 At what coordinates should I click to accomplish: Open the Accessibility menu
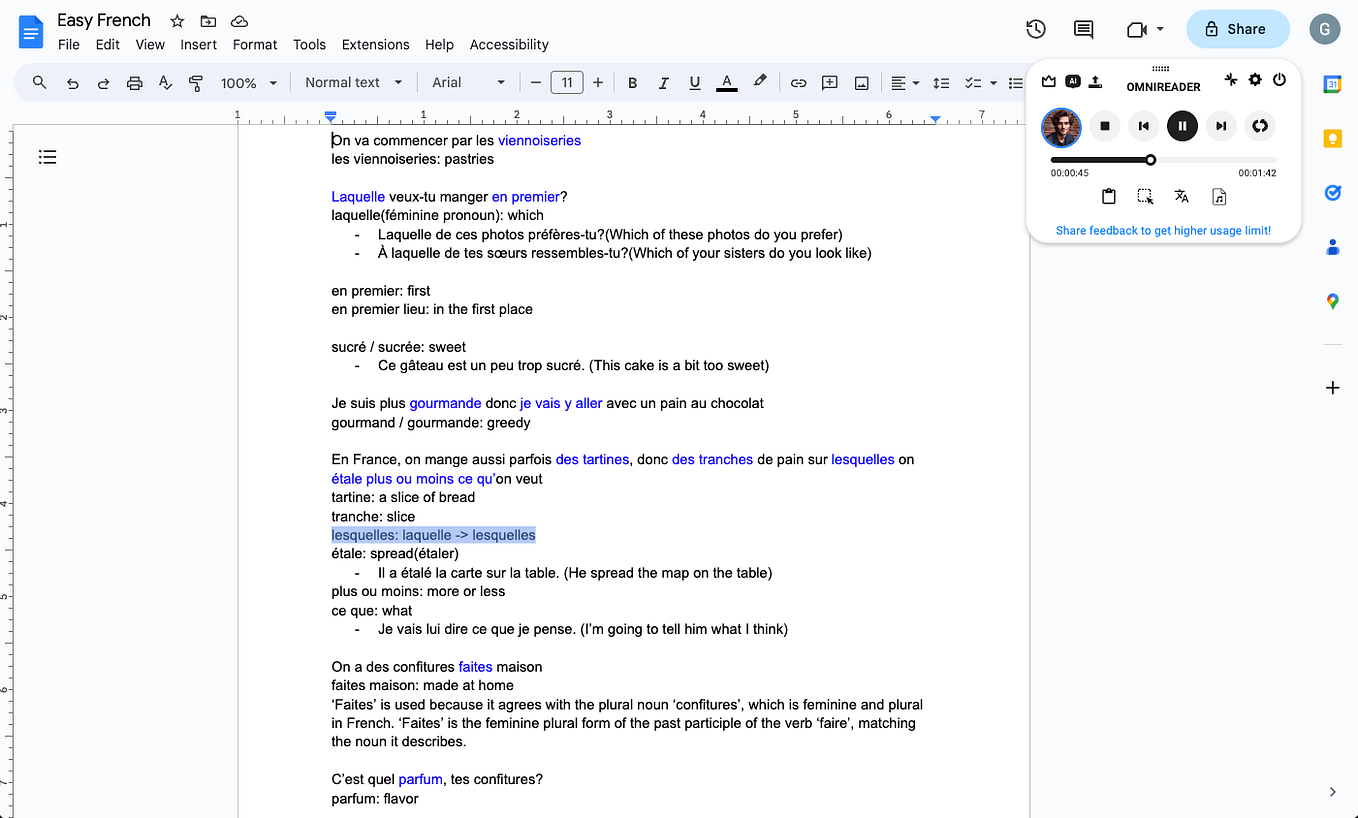coord(509,44)
